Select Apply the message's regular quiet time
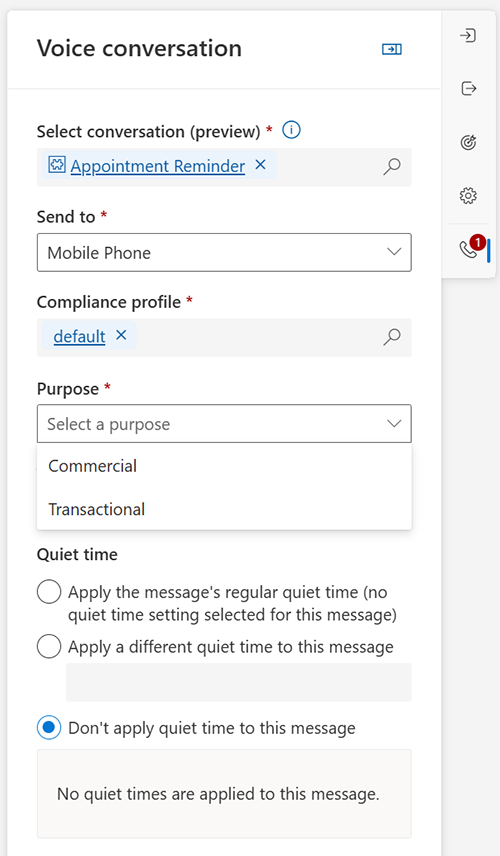 tap(49, 592)
